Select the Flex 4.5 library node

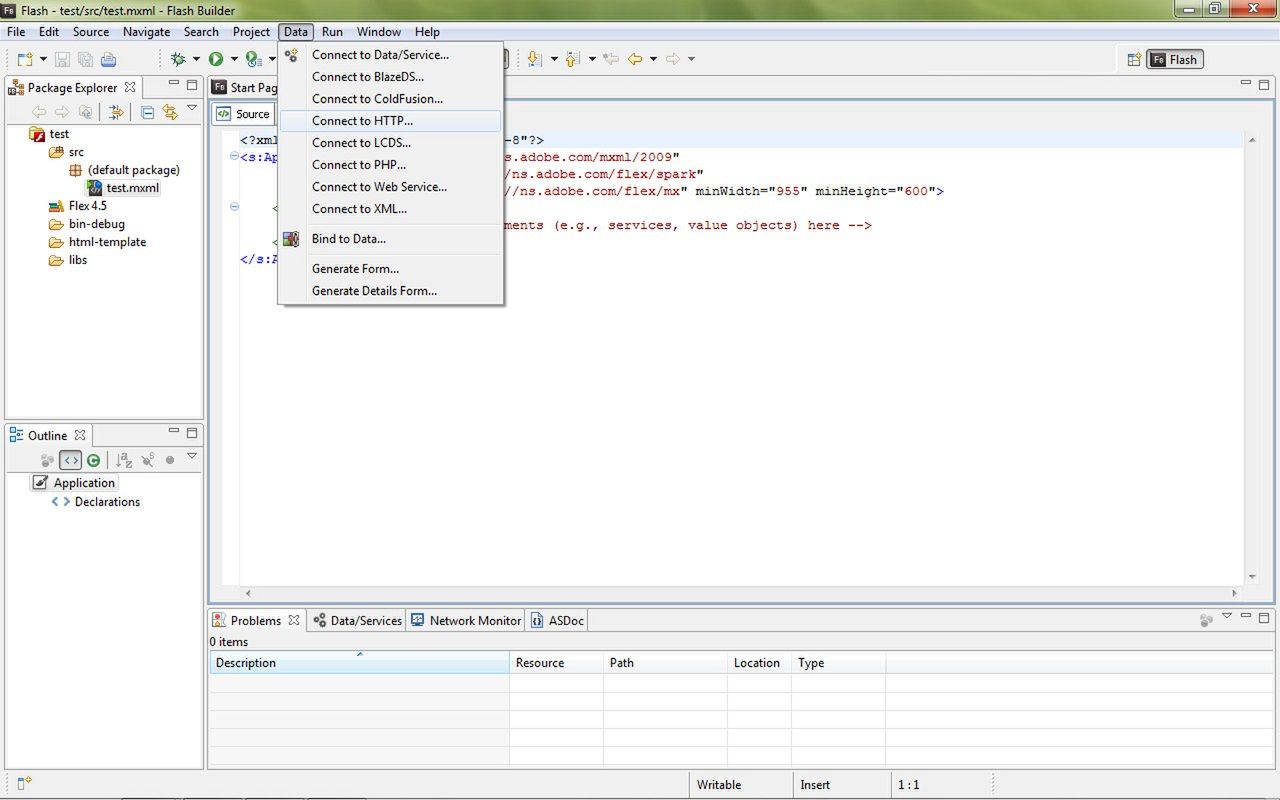point(78,206)
